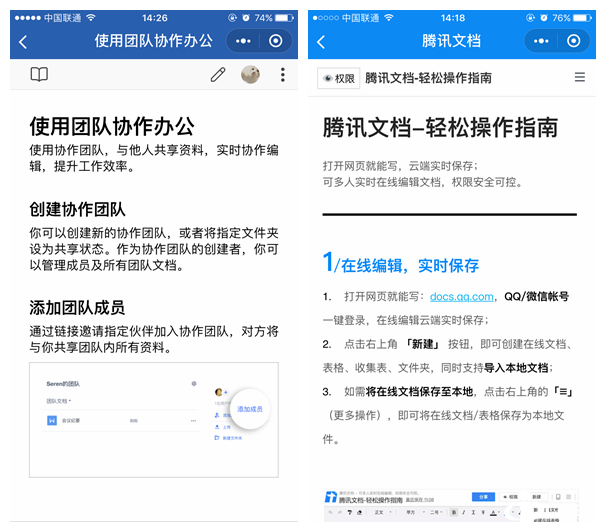Select the 腾讯文档-轻松操作指南 title bar text
The image size is (606, 532).
(428, 78)
